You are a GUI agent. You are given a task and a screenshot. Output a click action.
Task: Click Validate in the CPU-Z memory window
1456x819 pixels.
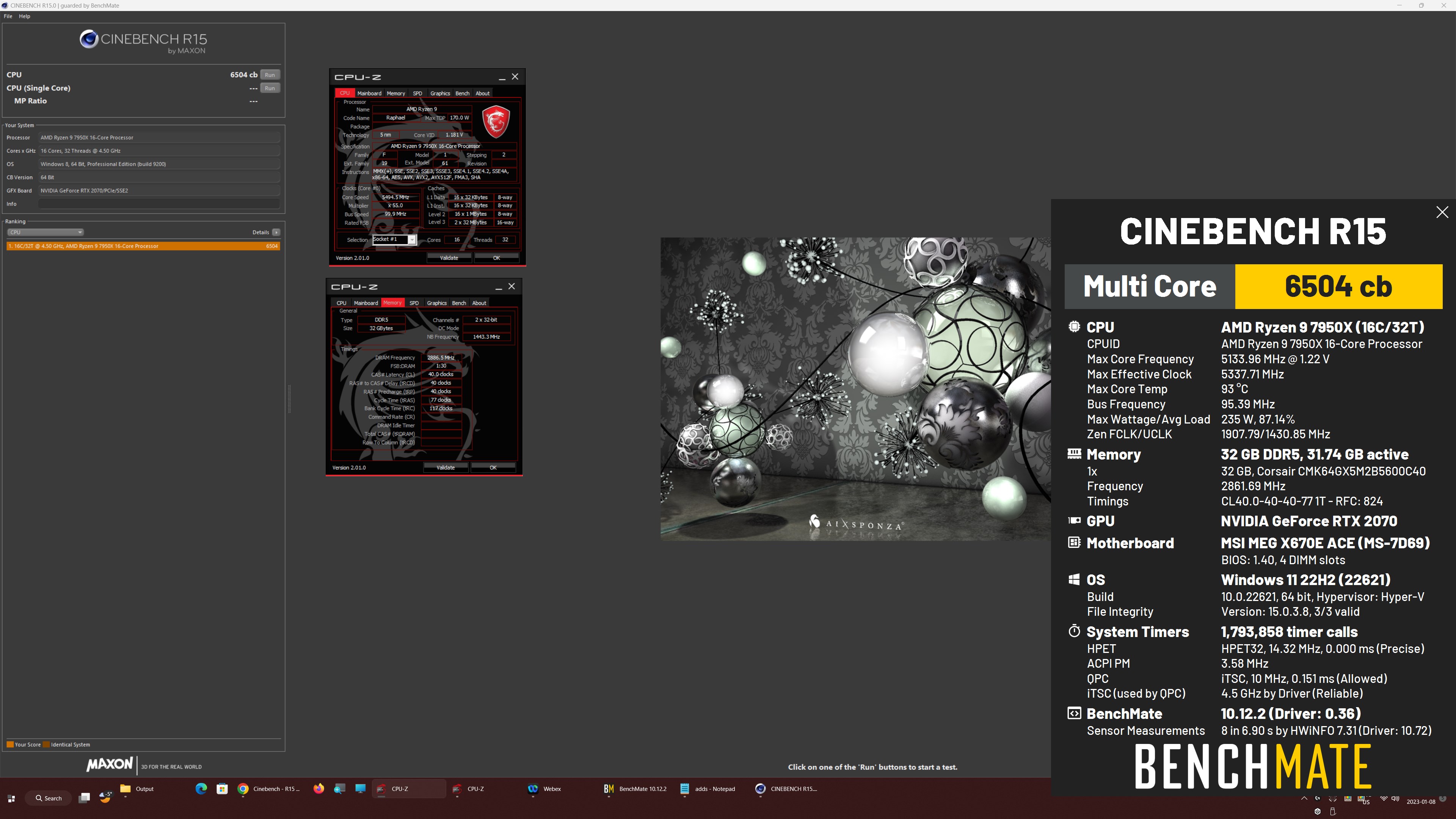tap(446, 468)
